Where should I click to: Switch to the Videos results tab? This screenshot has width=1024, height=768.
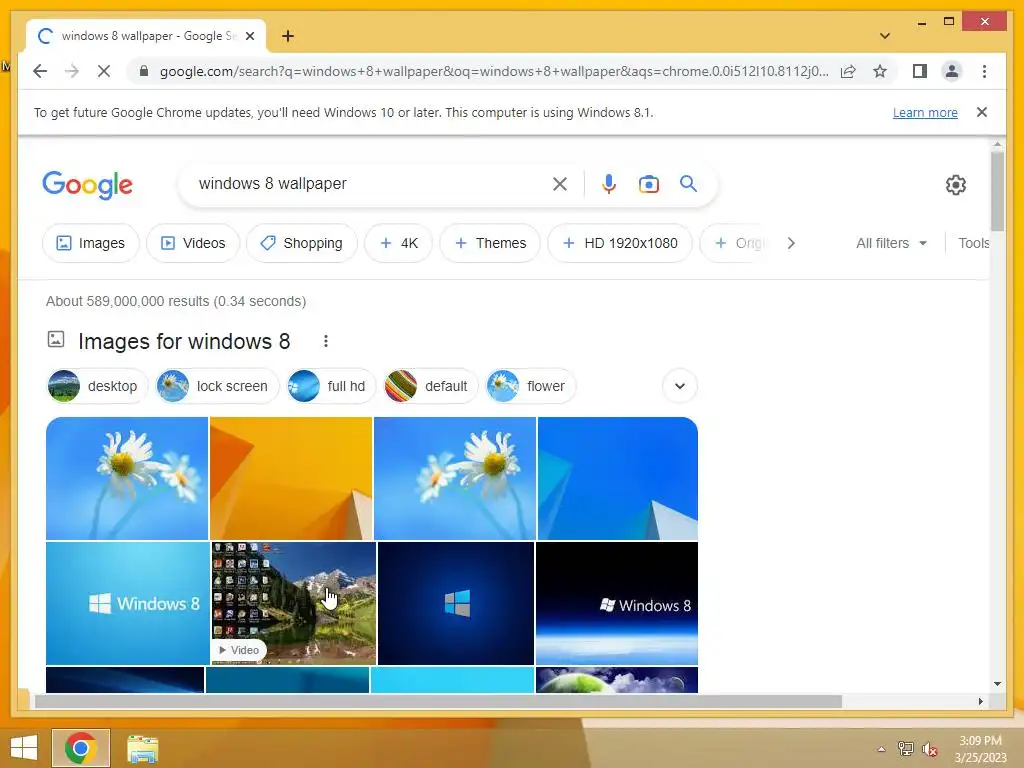[x=193, y=243]
